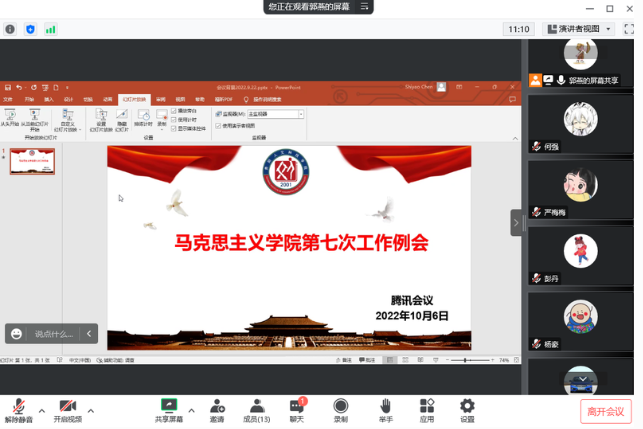Open the menu on the screen-sharing banner
The image size is (643, 429).
point(366,7)
